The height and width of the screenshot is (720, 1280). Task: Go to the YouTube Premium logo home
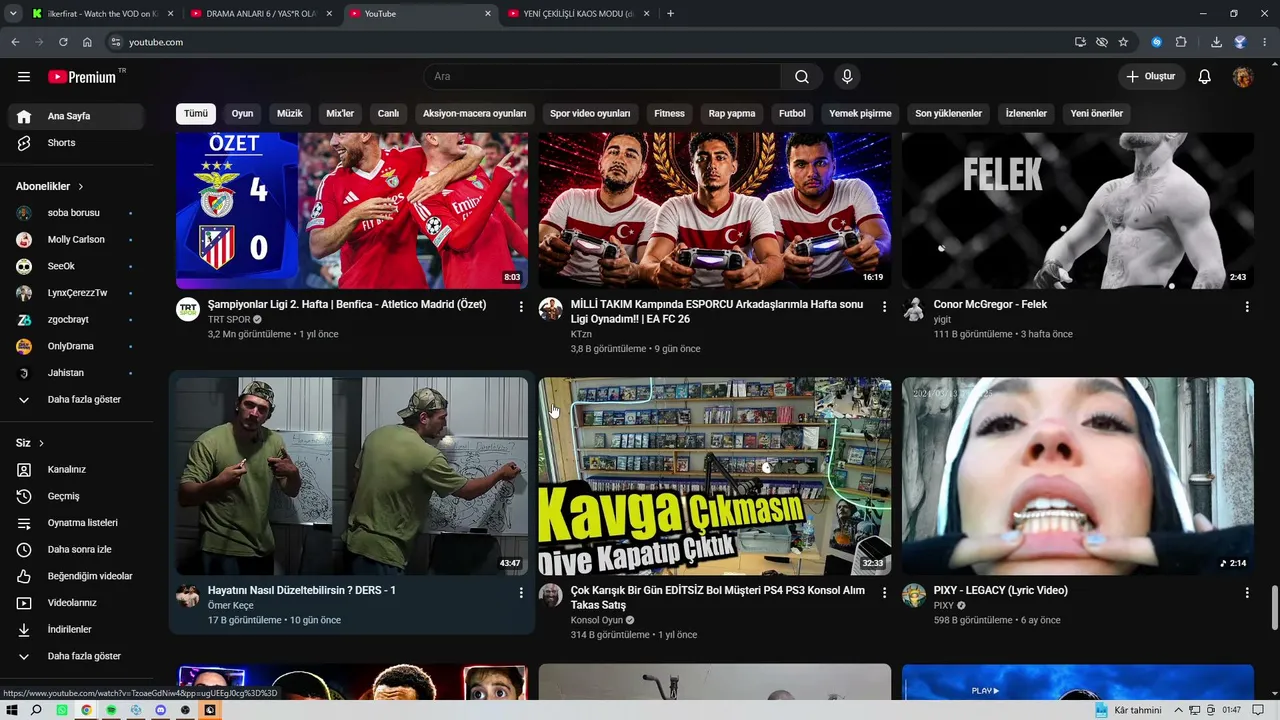(82, 77)
